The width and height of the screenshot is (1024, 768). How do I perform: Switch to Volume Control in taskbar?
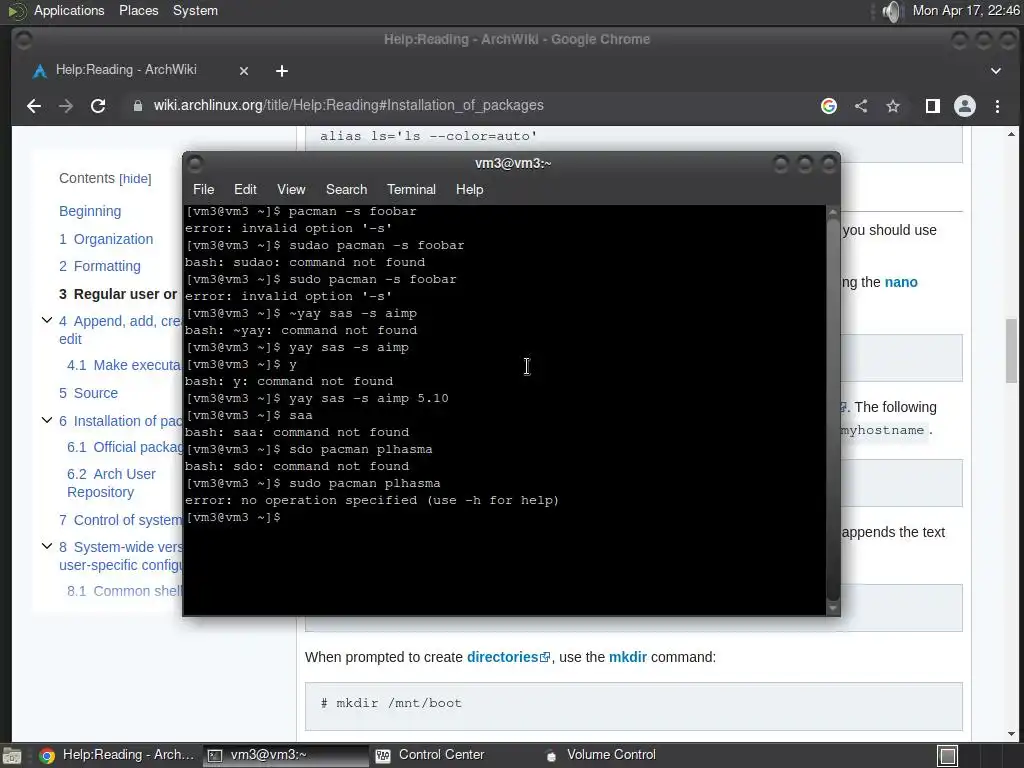click(x=601, y=755)
